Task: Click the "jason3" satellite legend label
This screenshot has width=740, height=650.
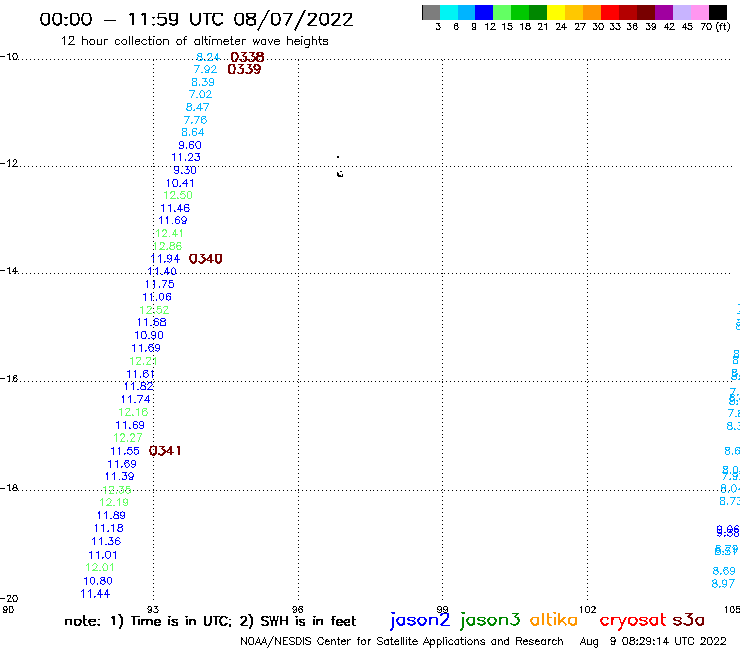Action: pyautogui.click(x=490, y=620)
